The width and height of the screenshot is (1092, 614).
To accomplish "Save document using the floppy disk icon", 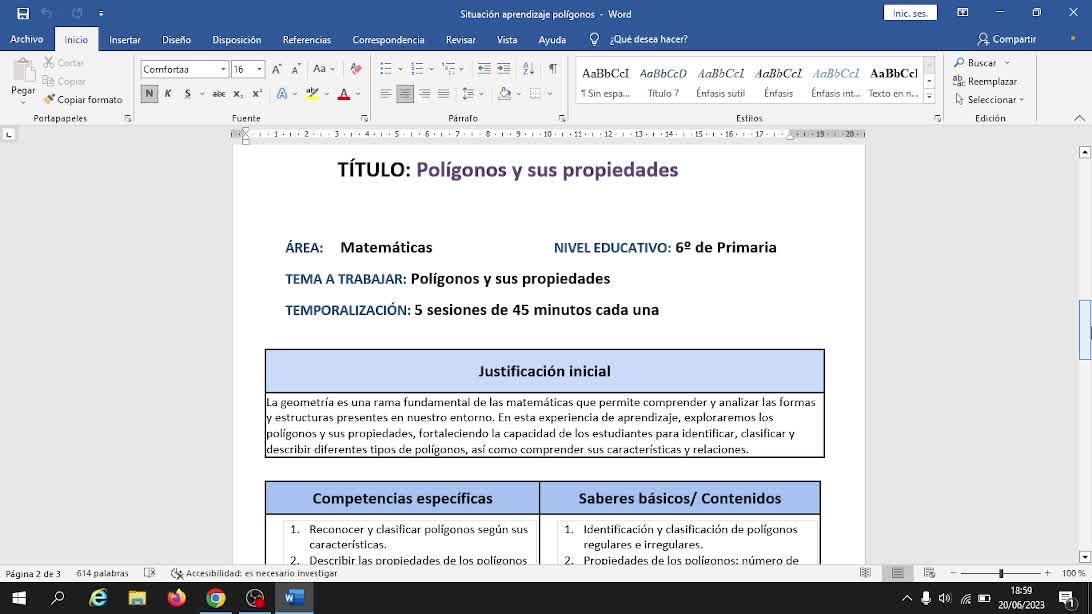I will (x=22, y=14).
